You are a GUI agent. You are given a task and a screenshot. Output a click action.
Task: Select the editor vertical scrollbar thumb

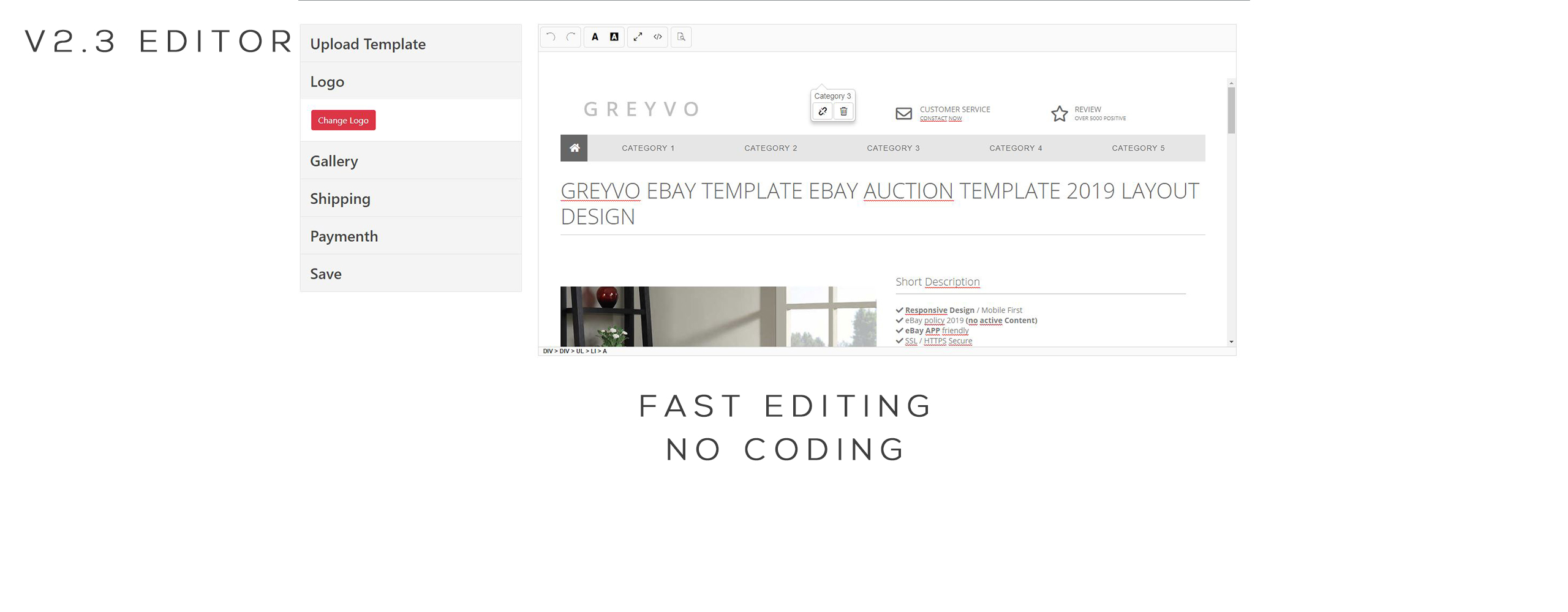[x=1231, y=110]
